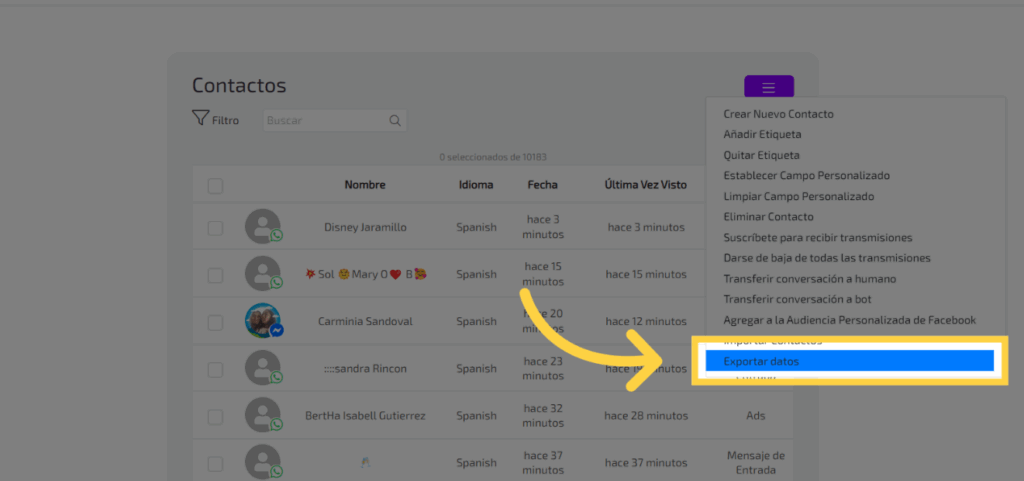Select Transferir conversación a humano
Image resolution: width=1024 pixels, height=481 pixels.
point(809,279)
